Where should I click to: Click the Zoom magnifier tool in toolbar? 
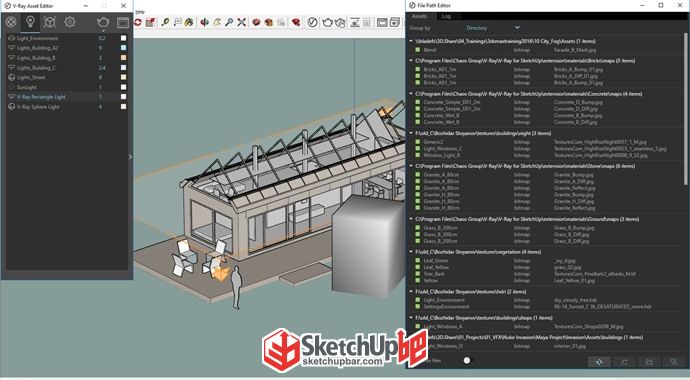pyautogui.click(x=229, y=22)
